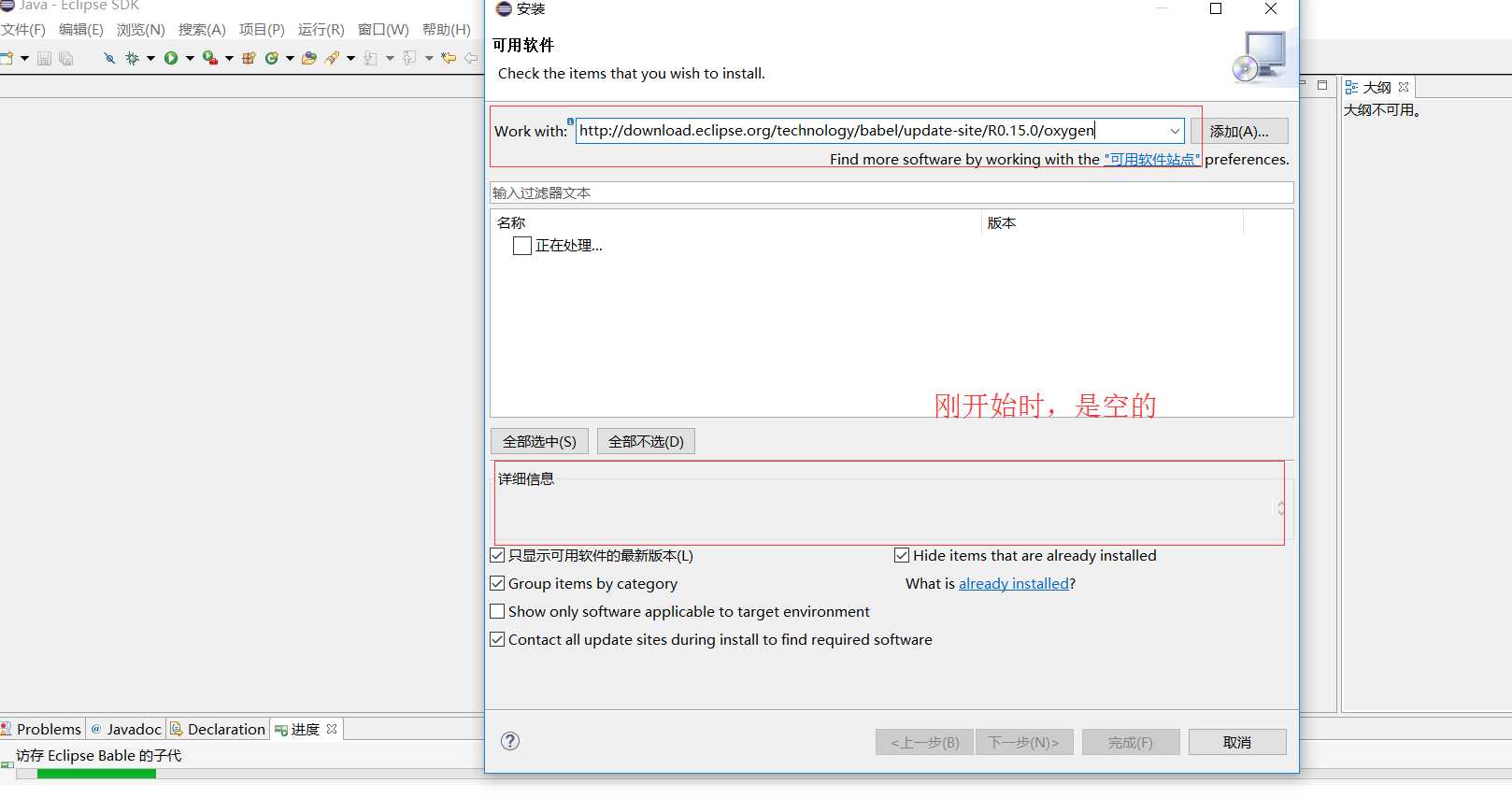Open the 浏览(N) menu
1512x798 pixels.
pos(141,30)
